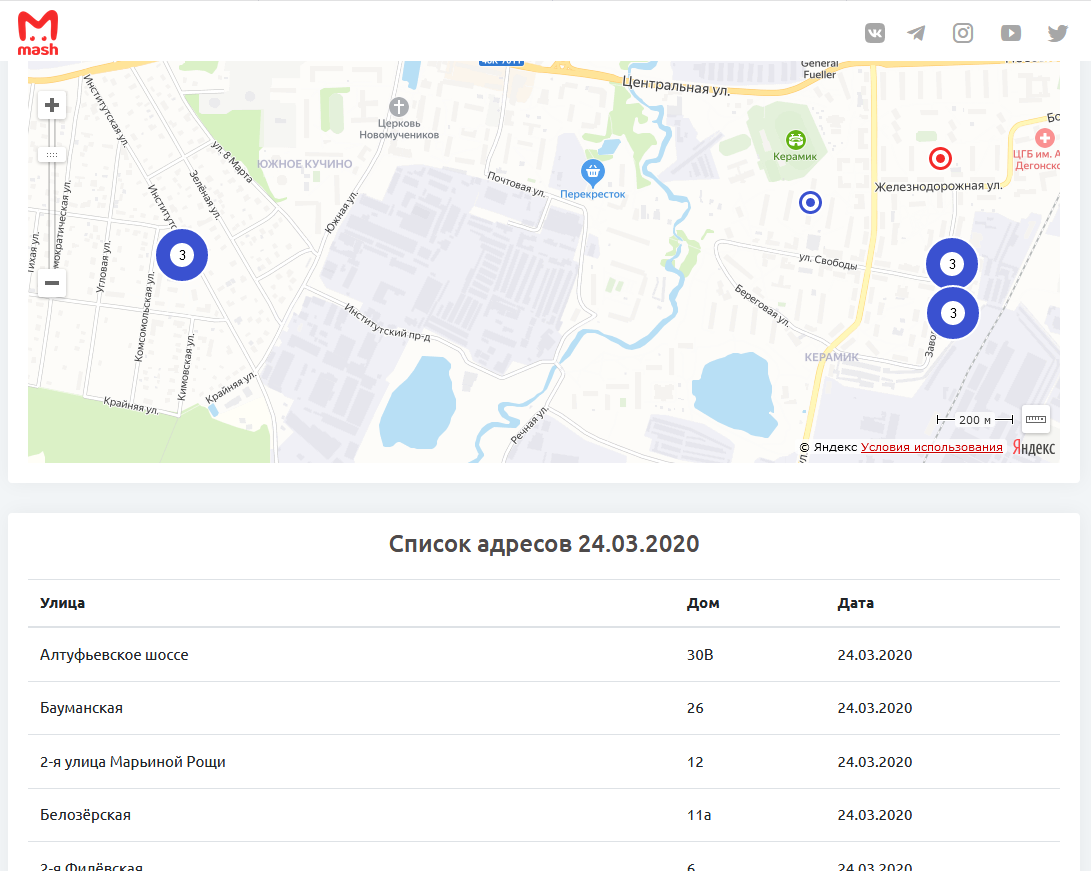The width and height of the screenshot is (1091, 871).
Task: Click the Керамик green map icon
Action: (x=795, y=140)
